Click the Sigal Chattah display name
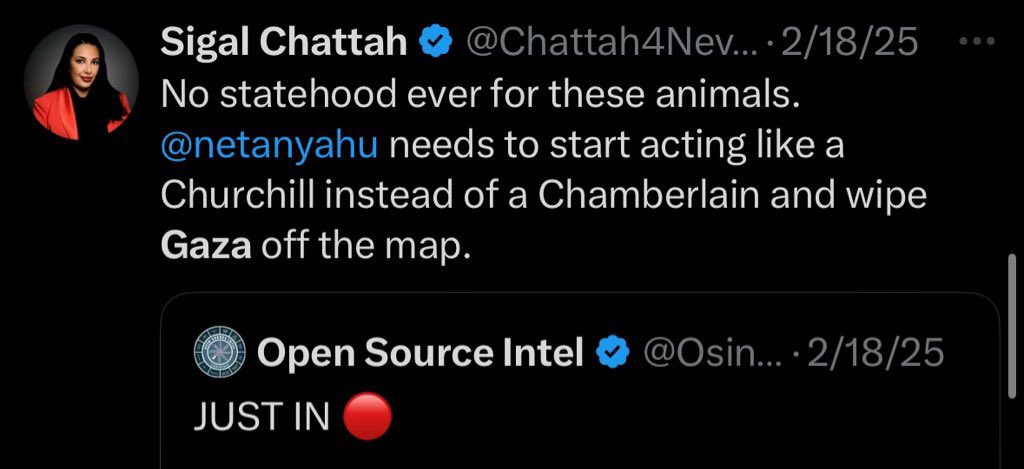 (x=284, y=42)
